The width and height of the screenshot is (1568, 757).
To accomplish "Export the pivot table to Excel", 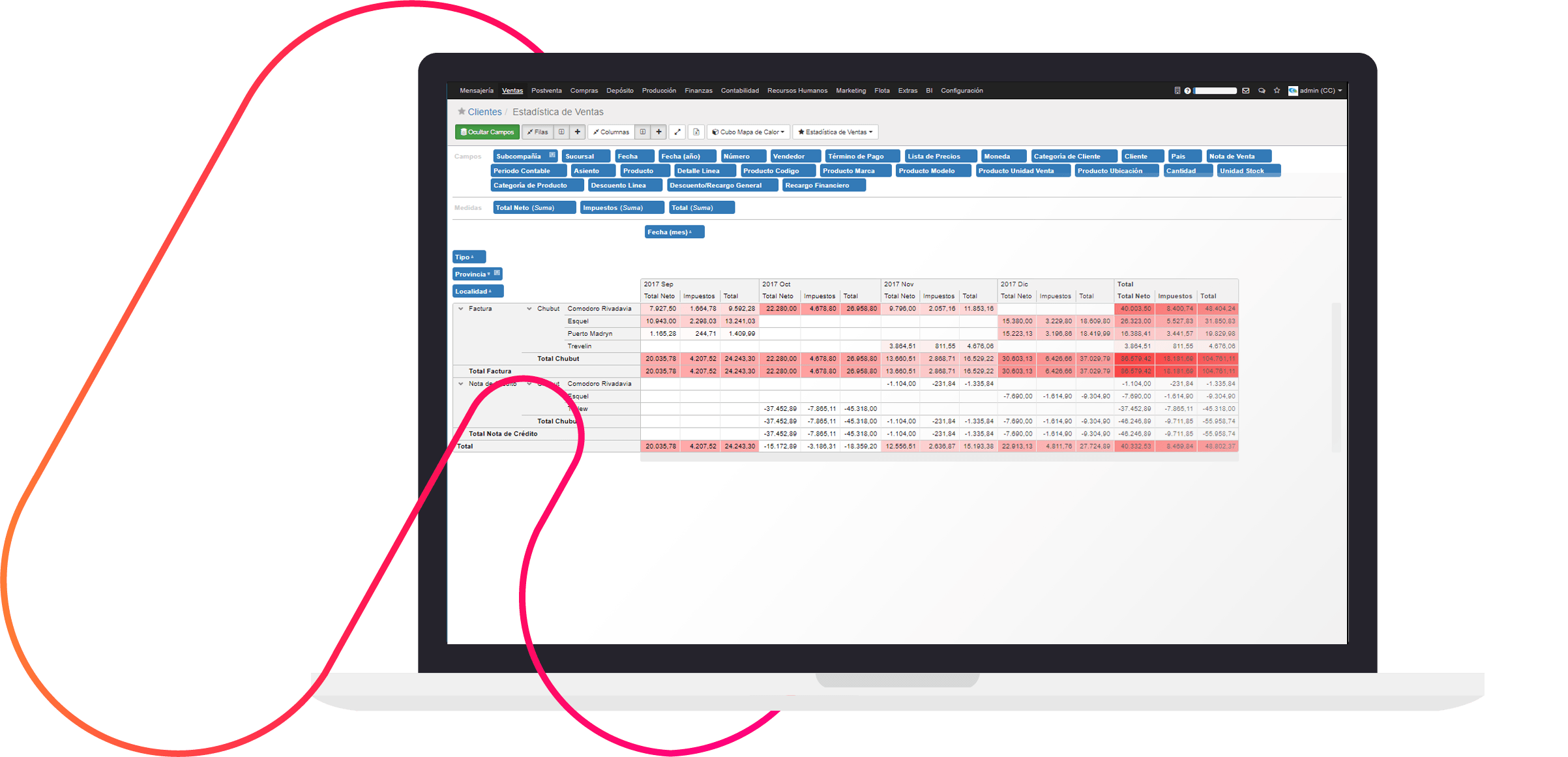I will tap(696, 132).
